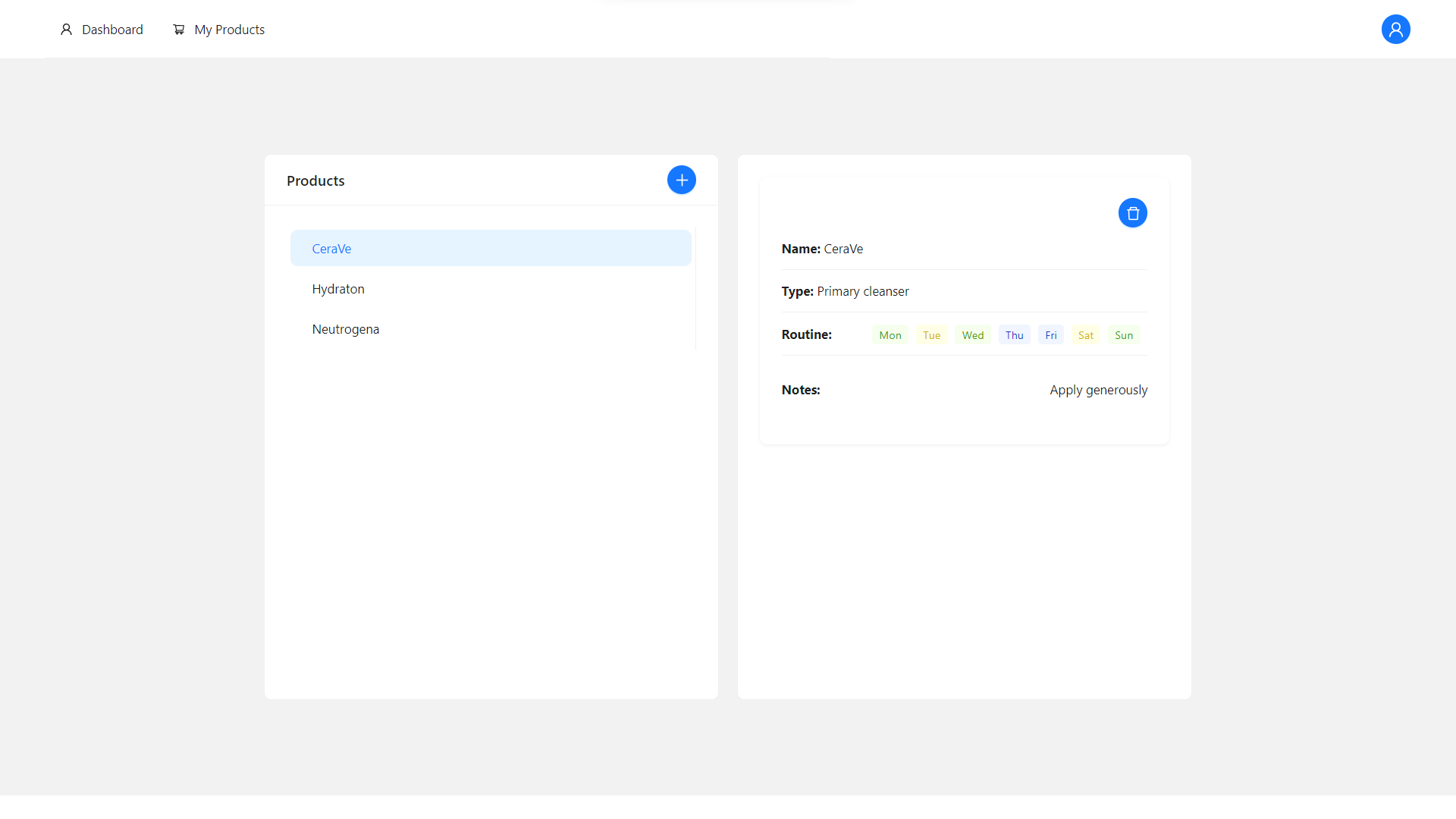The image size is (1456, 819).
Task: Click the Thu routine tag
Action: (1014, 335)
